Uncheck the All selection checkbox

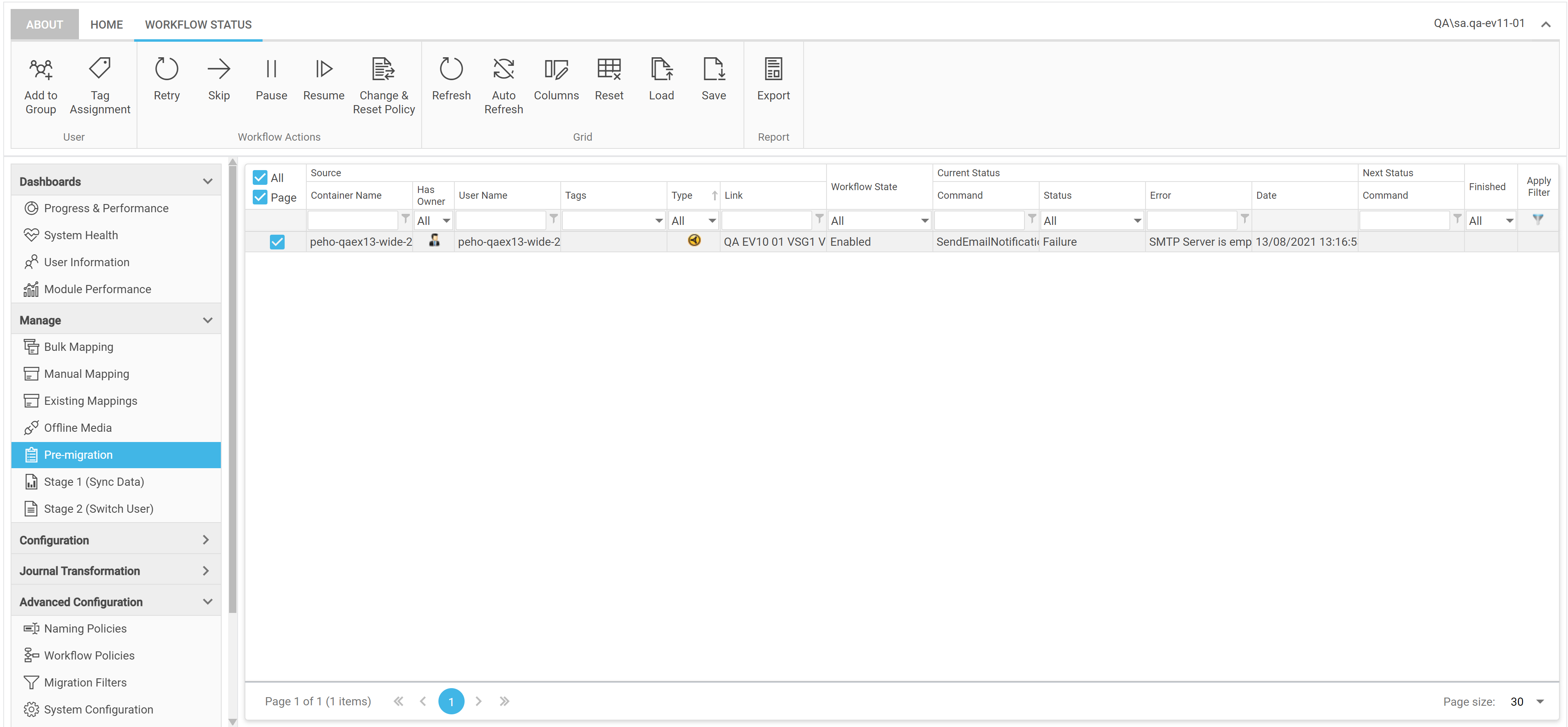coord(260,177)
